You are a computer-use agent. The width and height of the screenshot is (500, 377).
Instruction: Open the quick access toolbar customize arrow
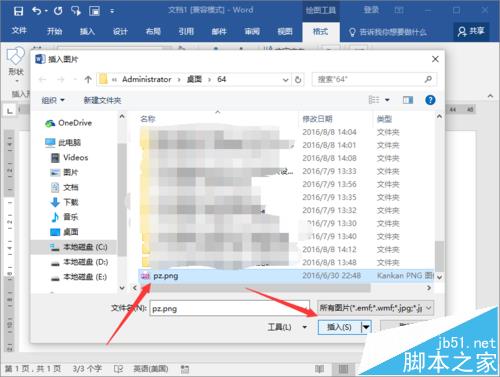pyautogui.click(x=112, y=11)
